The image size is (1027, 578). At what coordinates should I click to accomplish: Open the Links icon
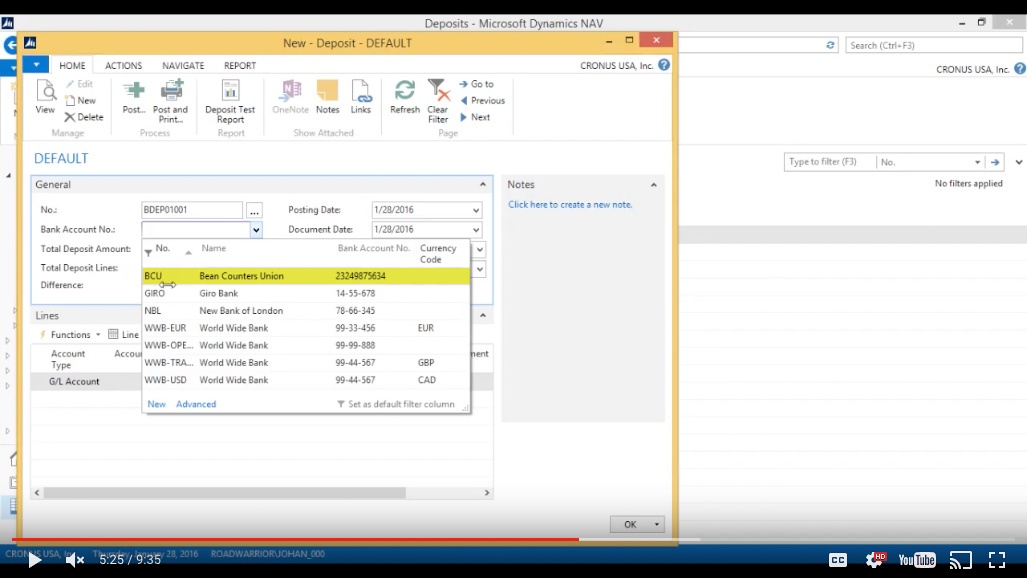point(361,97)
